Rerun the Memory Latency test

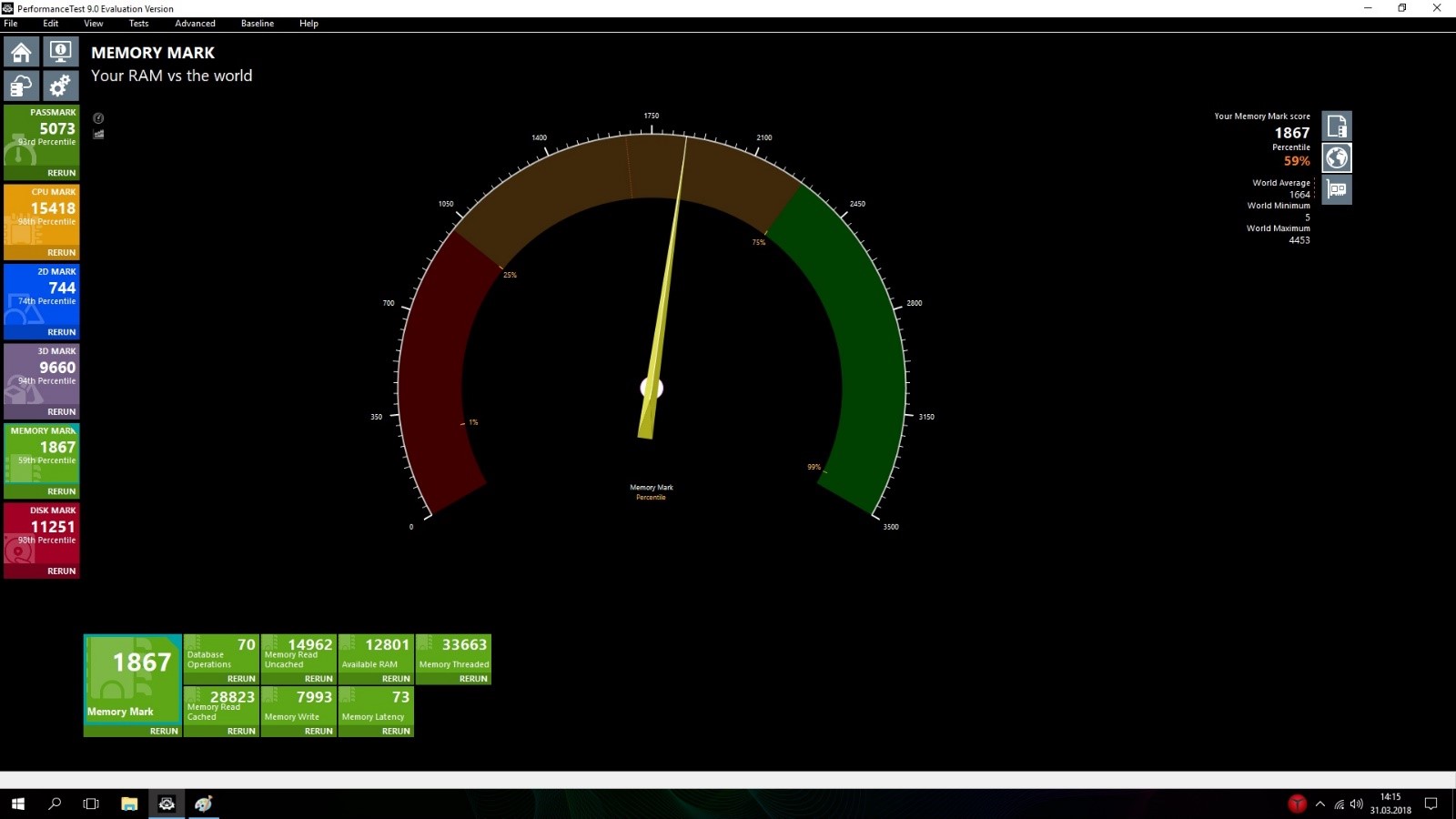click(395, 731)
